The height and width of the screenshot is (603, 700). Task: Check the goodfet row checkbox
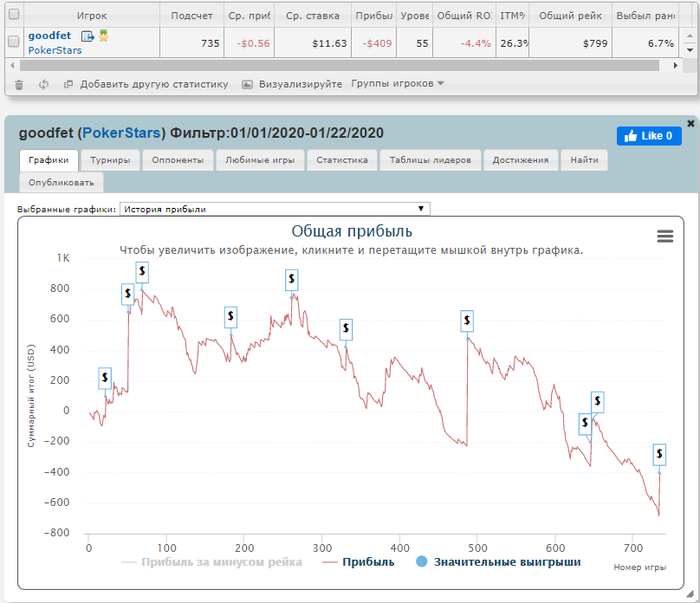pos(14,41)
